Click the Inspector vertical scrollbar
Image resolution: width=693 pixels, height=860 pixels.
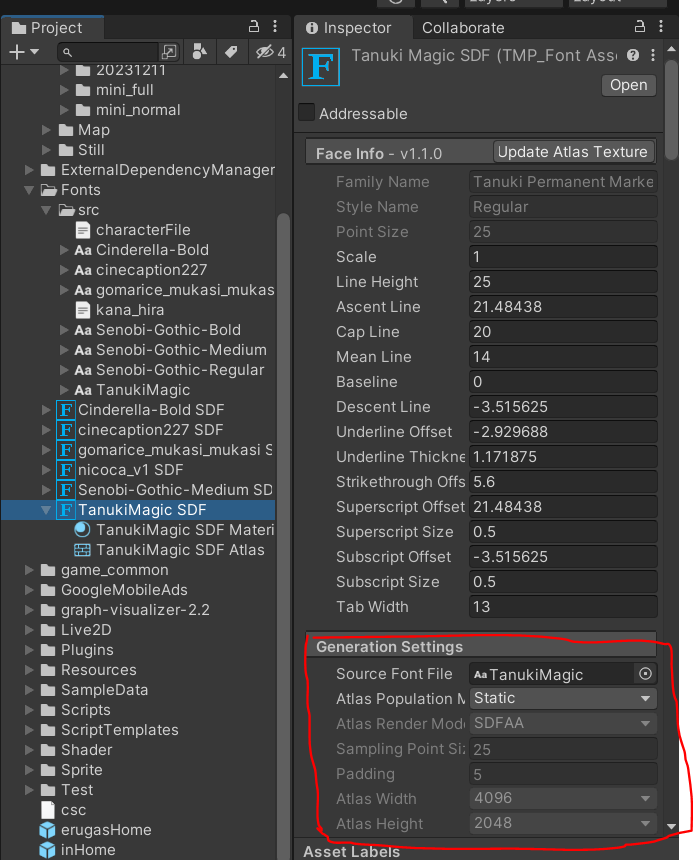click(x=671, y=110)
